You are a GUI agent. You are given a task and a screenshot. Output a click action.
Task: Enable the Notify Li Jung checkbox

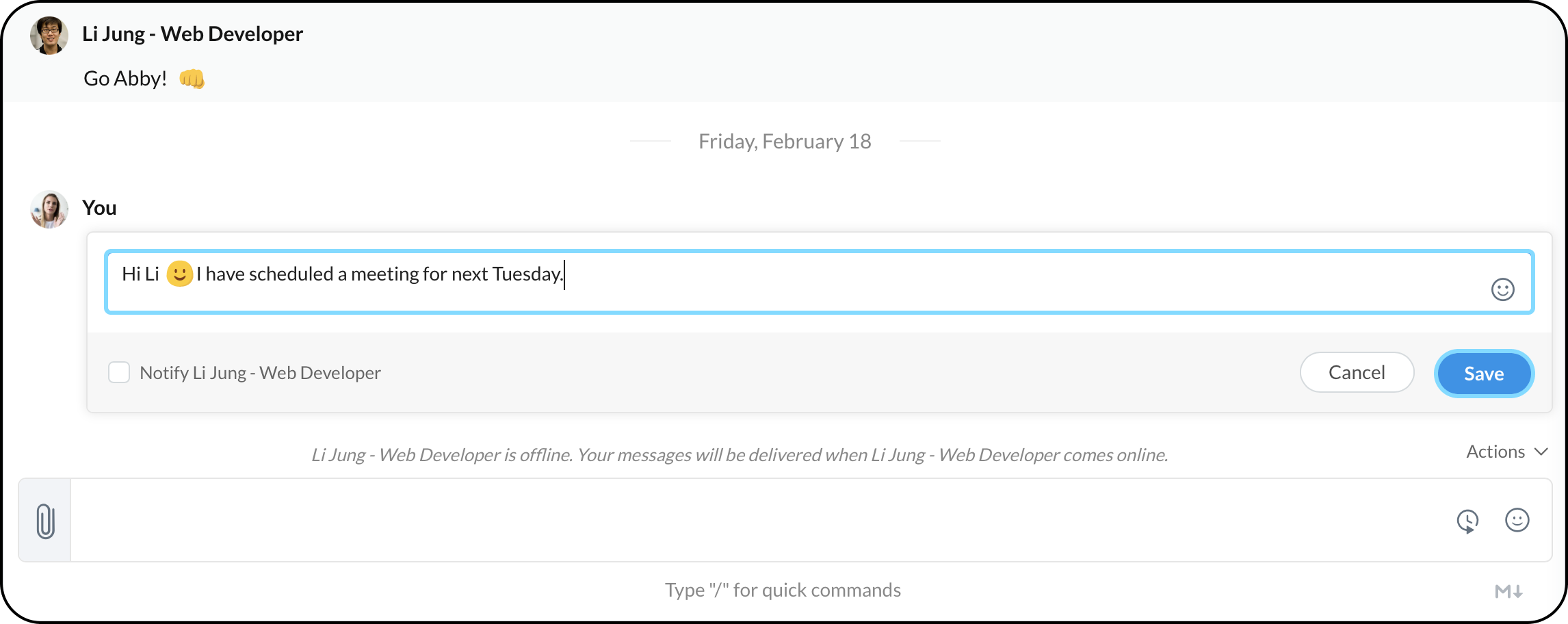pyautogui.click(x=119, y=373)
